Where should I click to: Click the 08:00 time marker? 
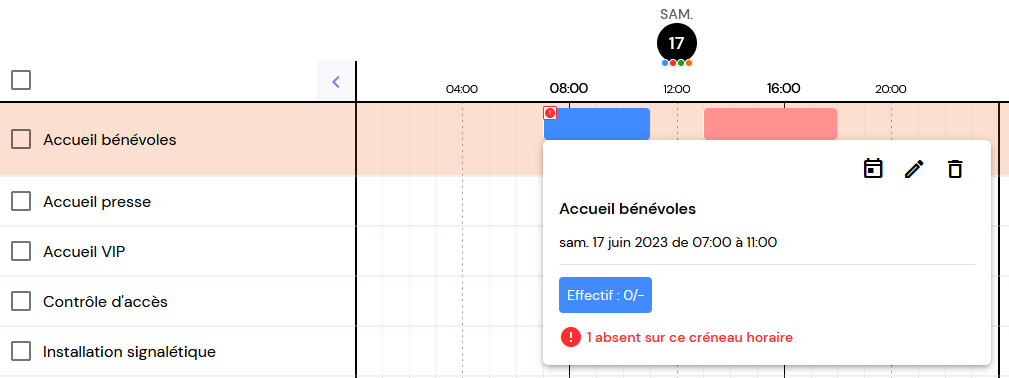pos(569,88)
